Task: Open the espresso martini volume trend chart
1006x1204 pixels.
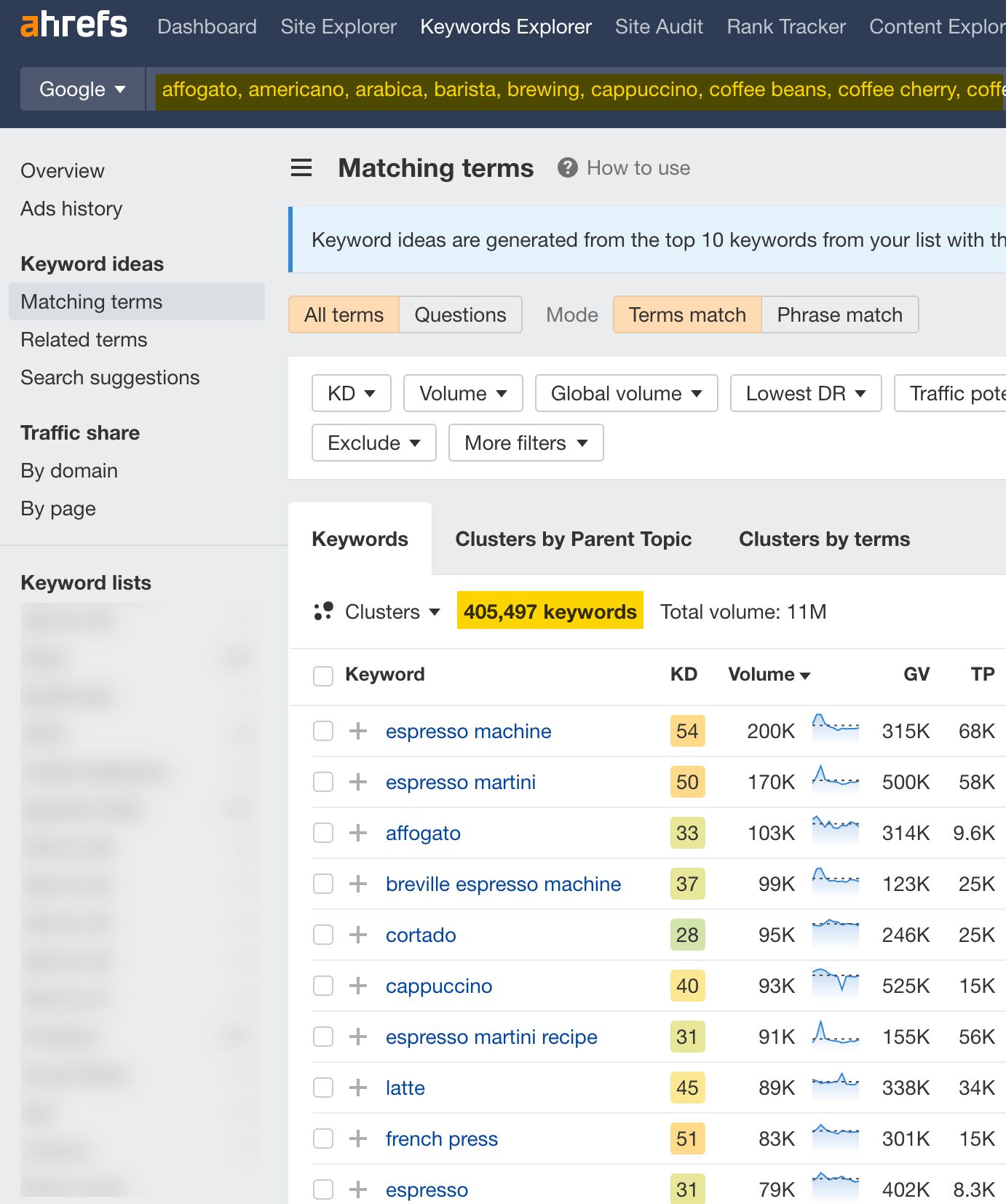Action: pyautogui.click(x=836, y=778)
